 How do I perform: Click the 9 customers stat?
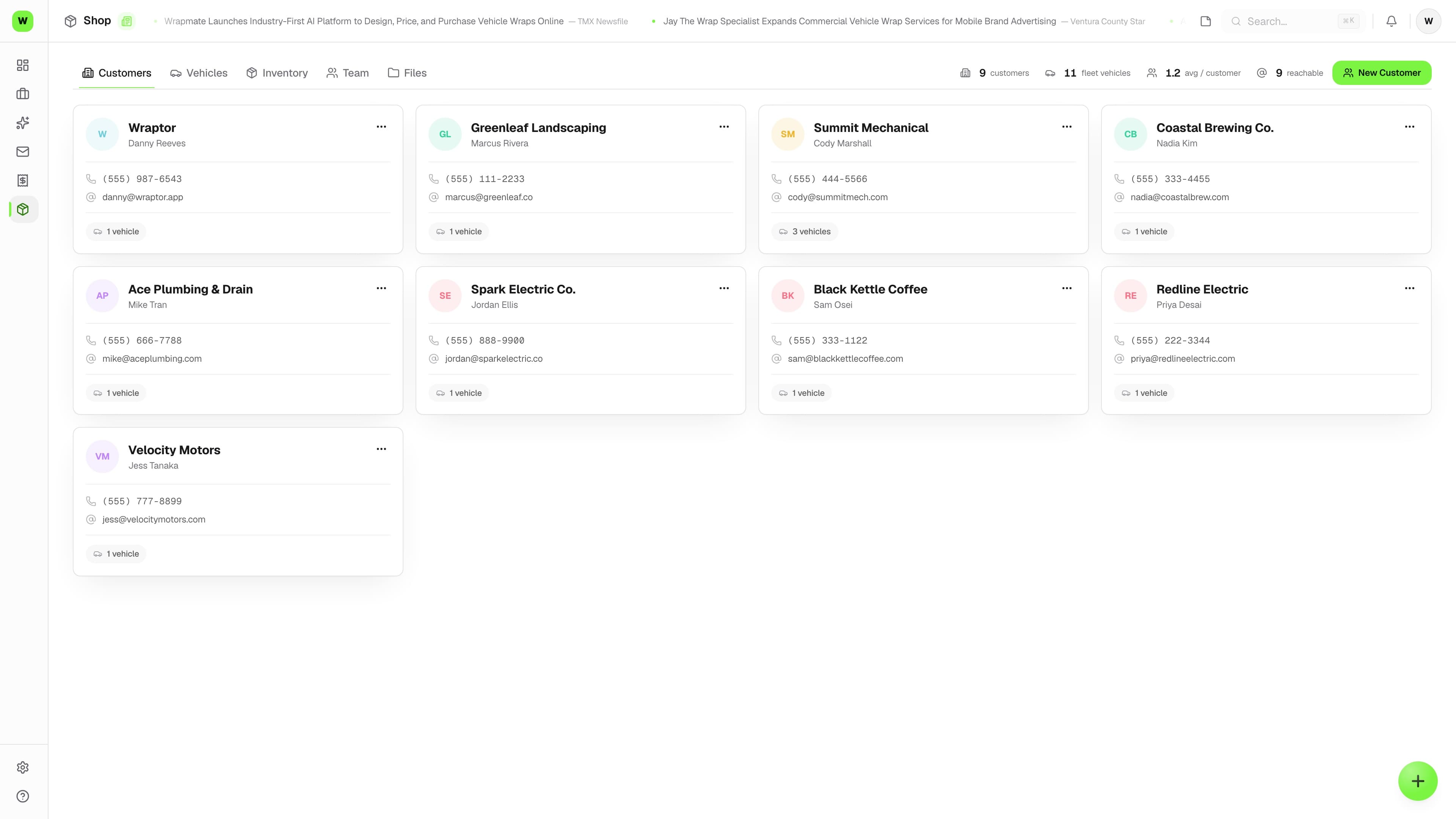click(x=995, y=73)
